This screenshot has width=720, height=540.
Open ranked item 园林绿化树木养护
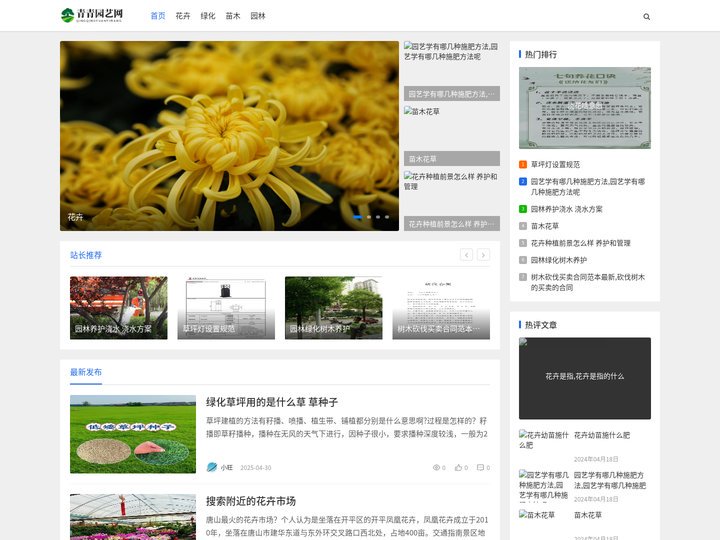tap(559, 260)
